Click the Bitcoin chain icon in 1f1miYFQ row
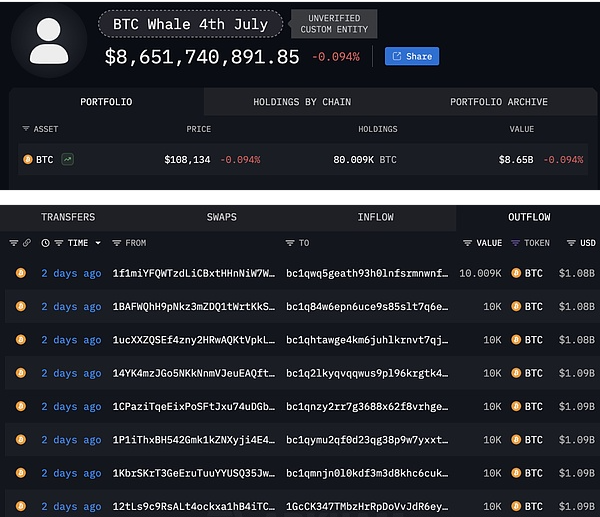600x517 pixels. tap(21, 273)
